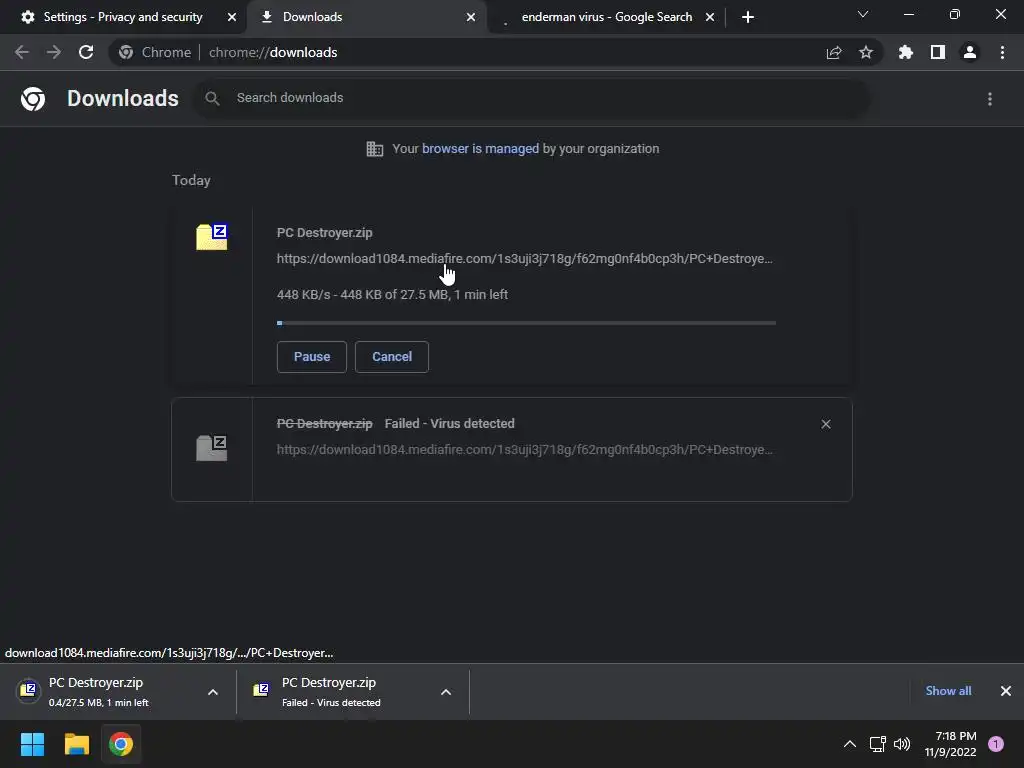Close the download shelf bar

[1006, 691]
